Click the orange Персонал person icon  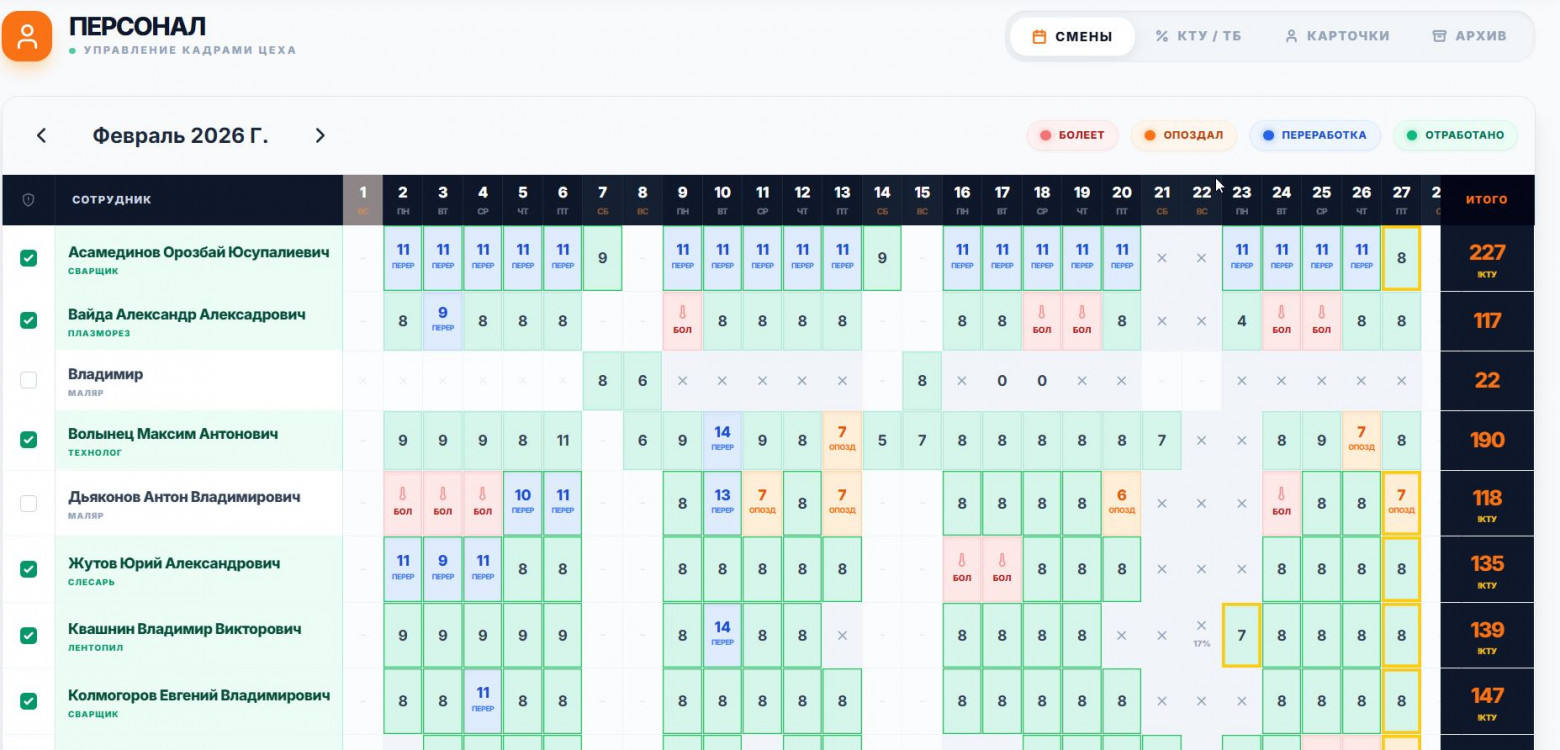(x=27, y=36)
